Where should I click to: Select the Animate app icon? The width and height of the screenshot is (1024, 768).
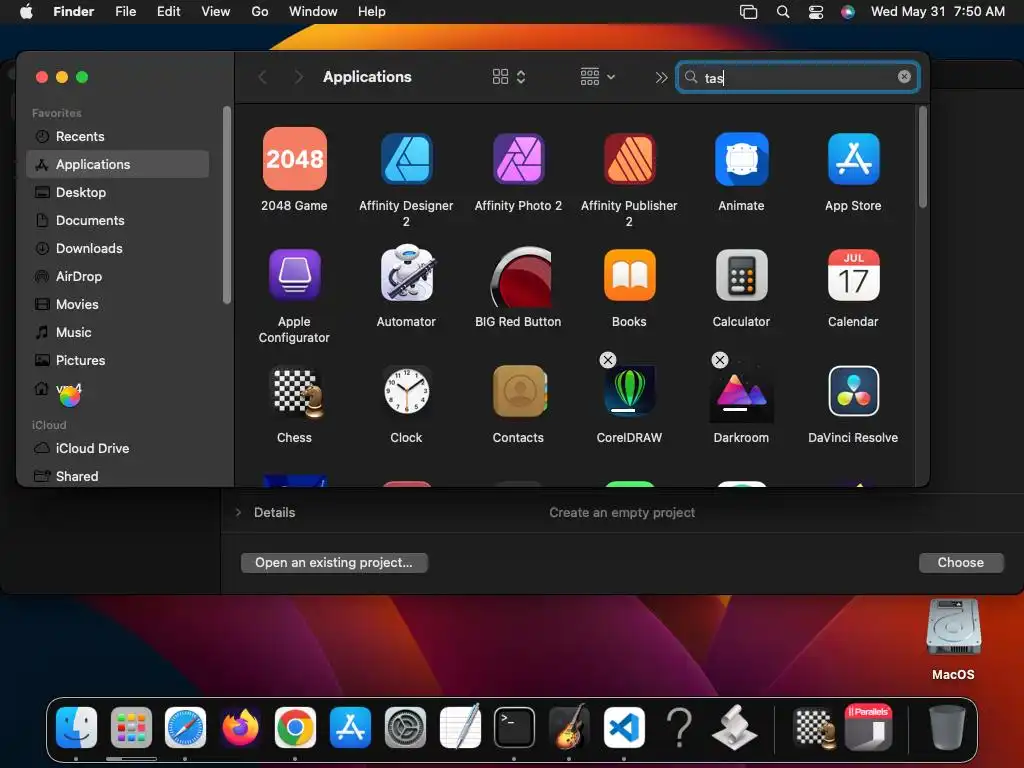click(741, 159)
